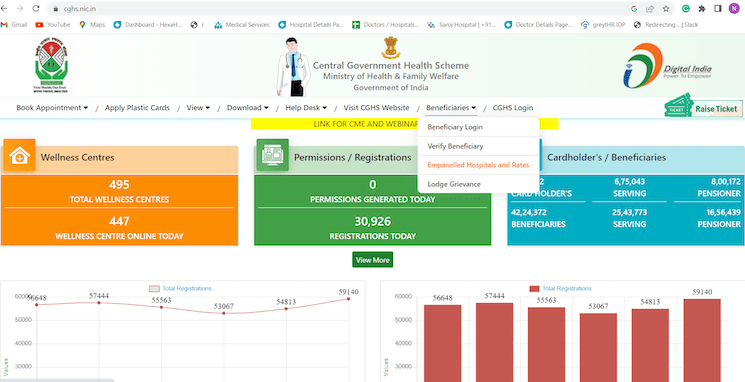Image resolution: width=745 pixels, height=382 pixels.
Task: Click the 6,75,043 Serving figure
Action: coord(630,181)
